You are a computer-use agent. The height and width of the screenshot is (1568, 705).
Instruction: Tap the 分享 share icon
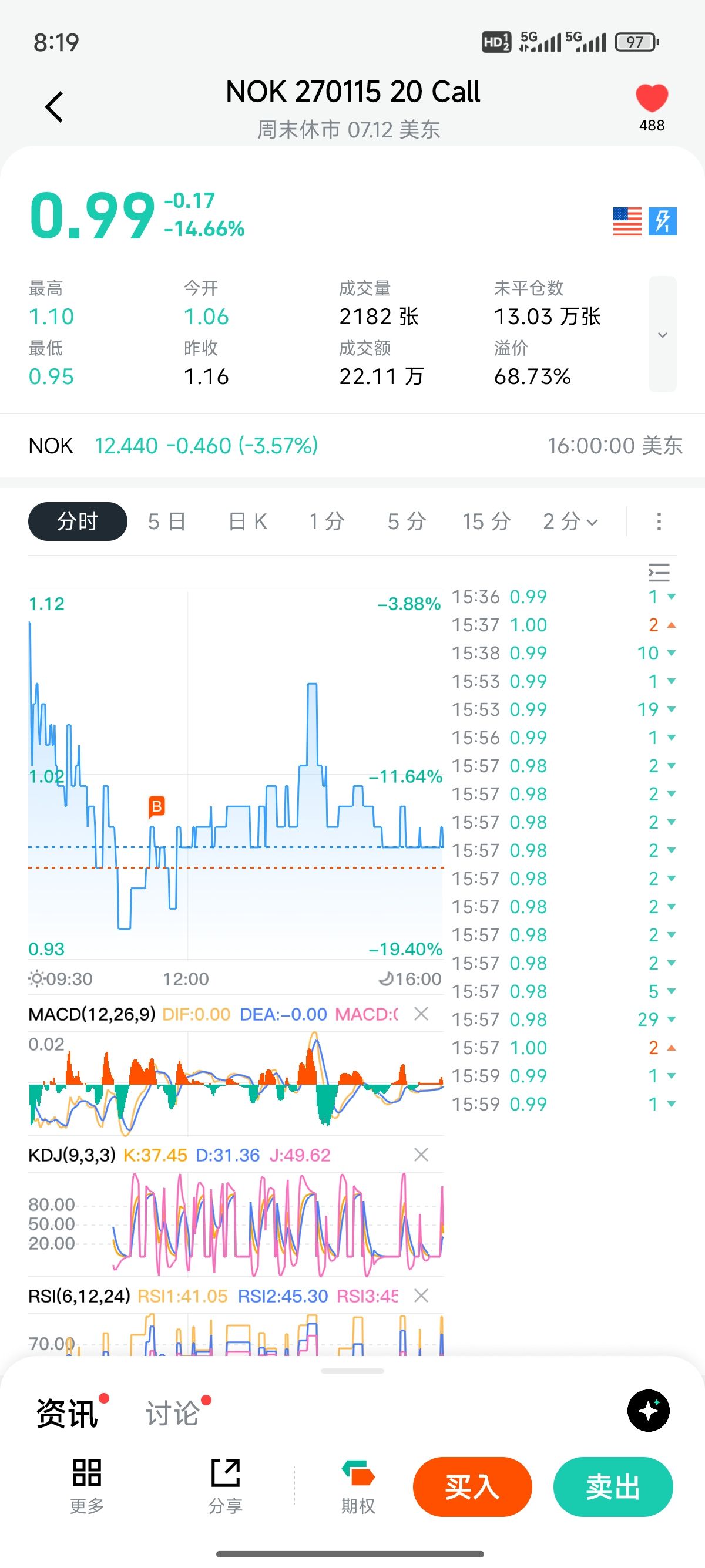[x=225, y=1486]
